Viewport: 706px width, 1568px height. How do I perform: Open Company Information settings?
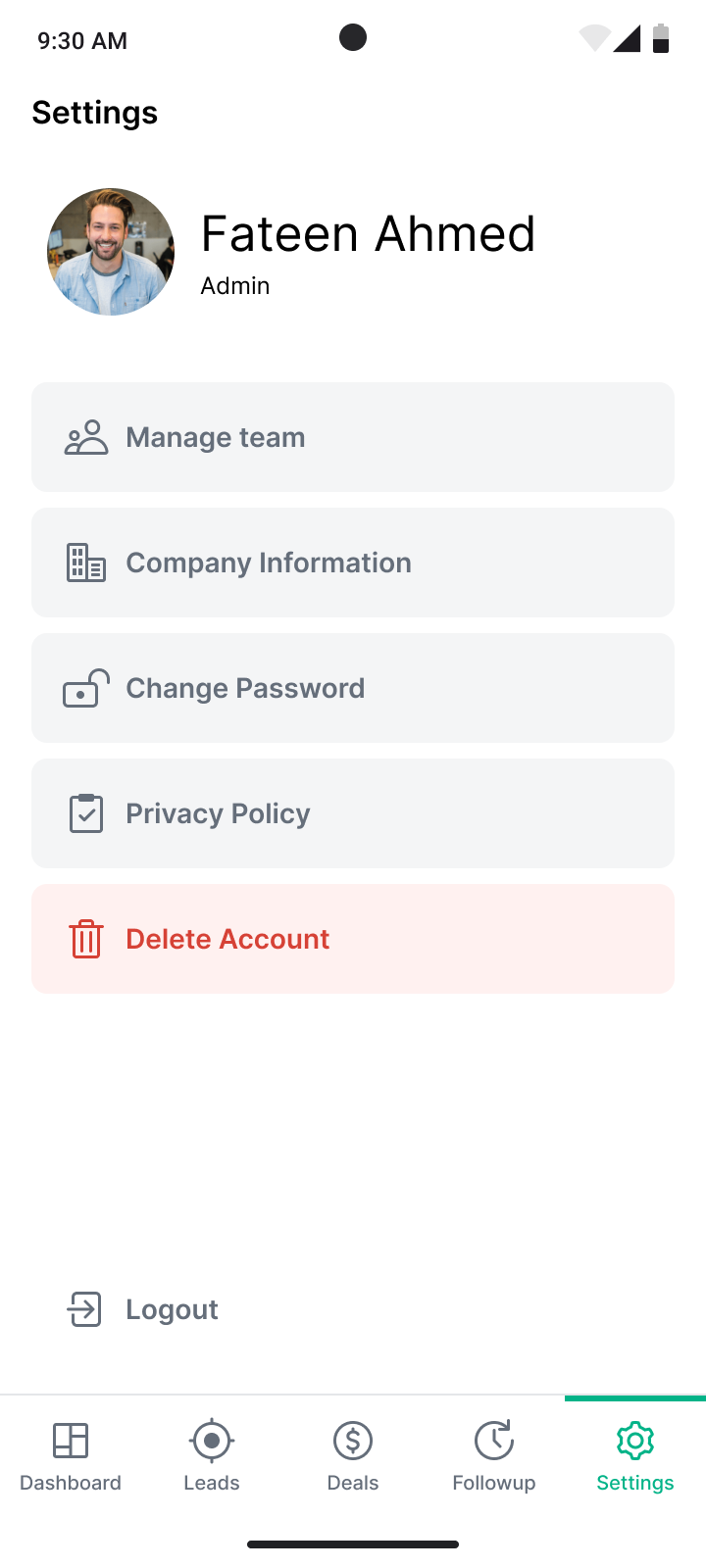click(x=353, y=563)
